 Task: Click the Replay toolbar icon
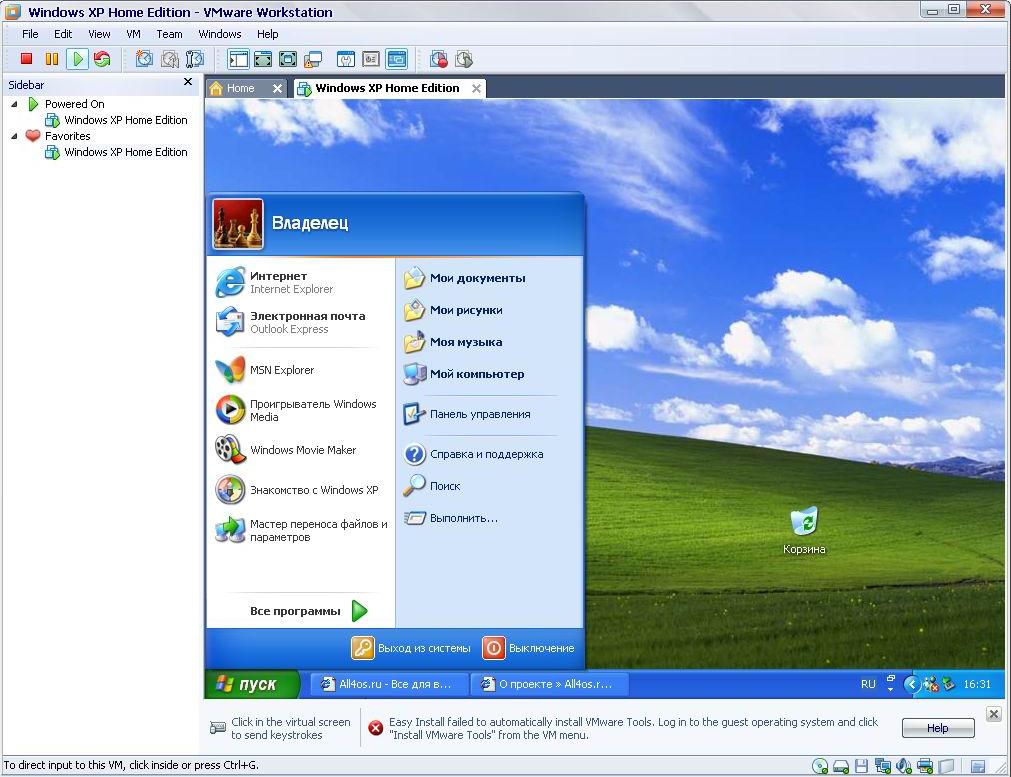464,59
